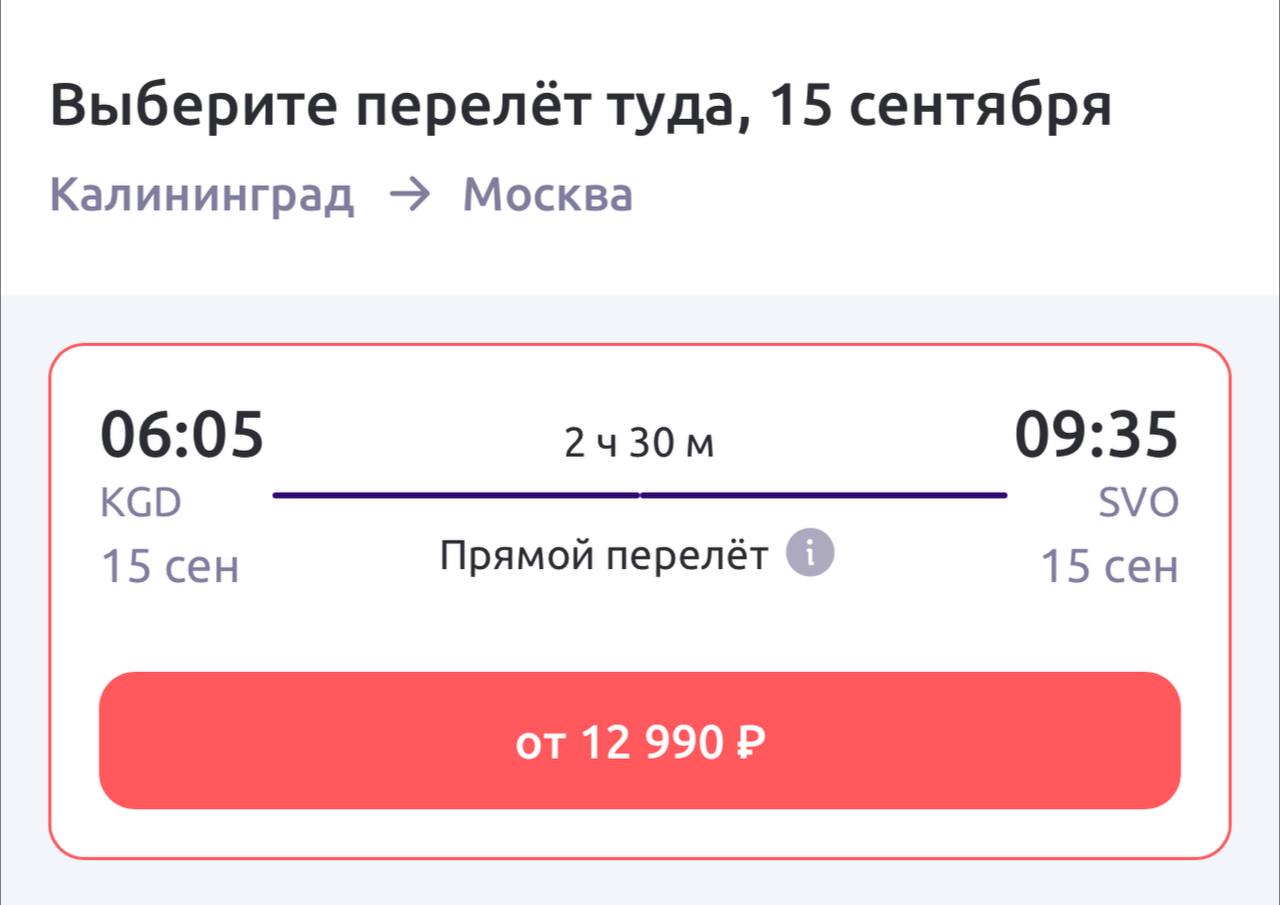
Task: Click the '15 сен' date under KGD
Action: [170, 568]
